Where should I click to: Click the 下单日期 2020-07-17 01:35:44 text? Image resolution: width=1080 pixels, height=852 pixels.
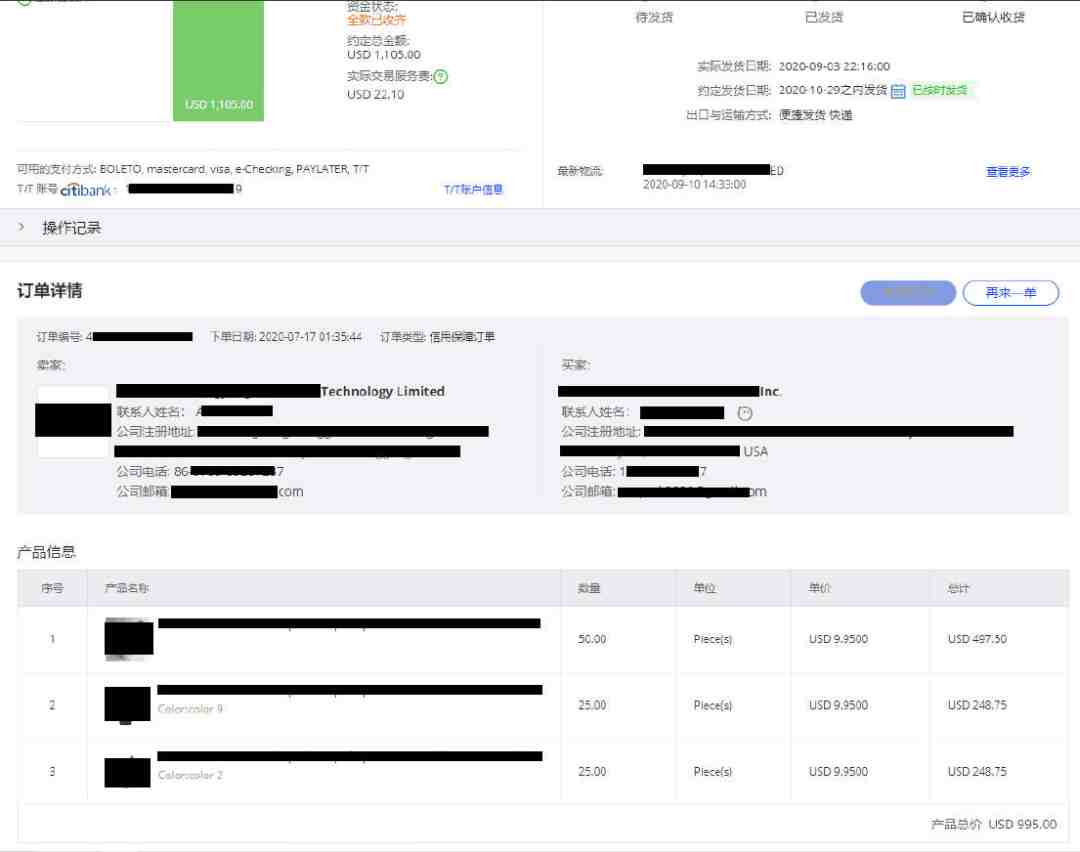click(x=286, y=337)
